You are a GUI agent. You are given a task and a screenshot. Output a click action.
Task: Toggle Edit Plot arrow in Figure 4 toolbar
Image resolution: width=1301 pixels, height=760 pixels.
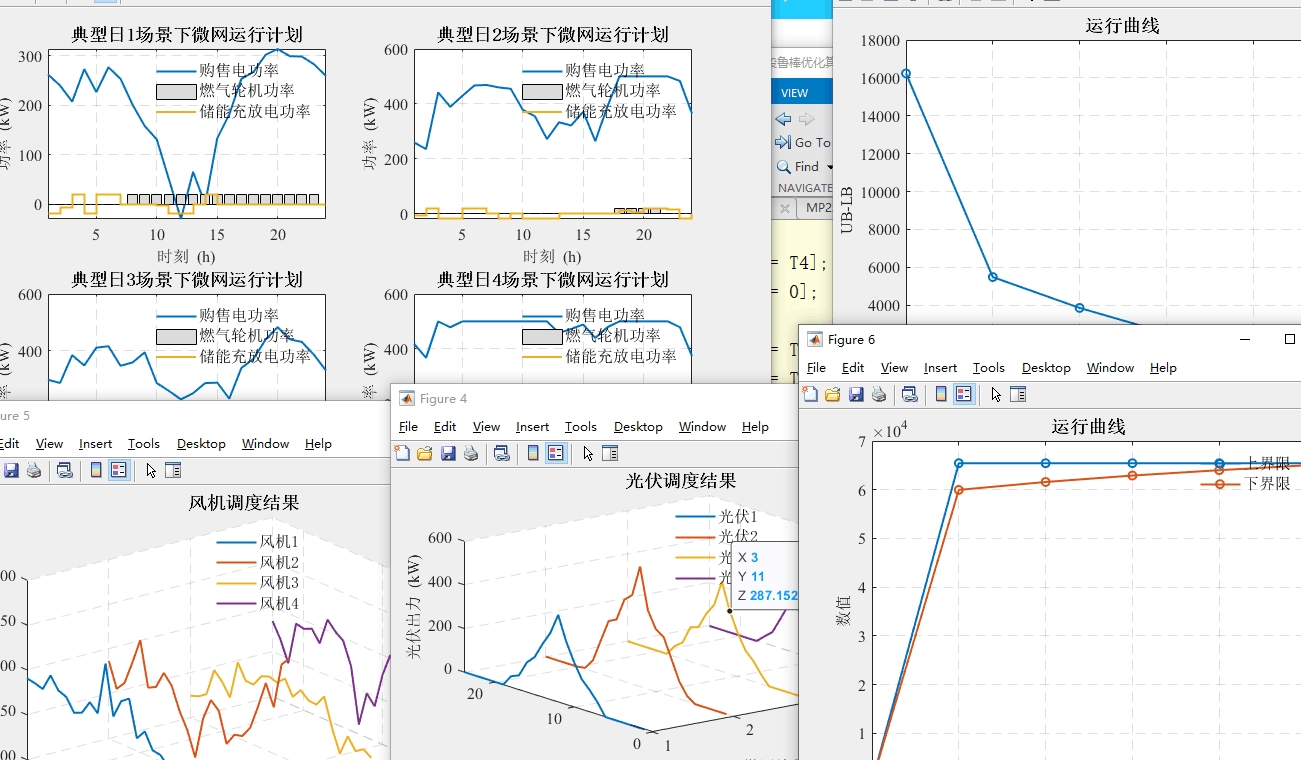[x=588, y=453]
